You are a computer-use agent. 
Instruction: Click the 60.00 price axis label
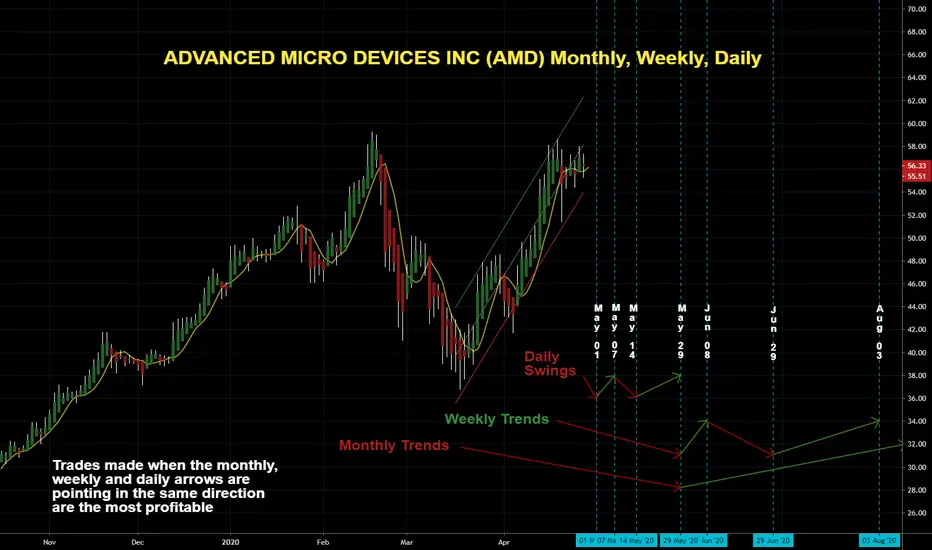click(917, 124)
